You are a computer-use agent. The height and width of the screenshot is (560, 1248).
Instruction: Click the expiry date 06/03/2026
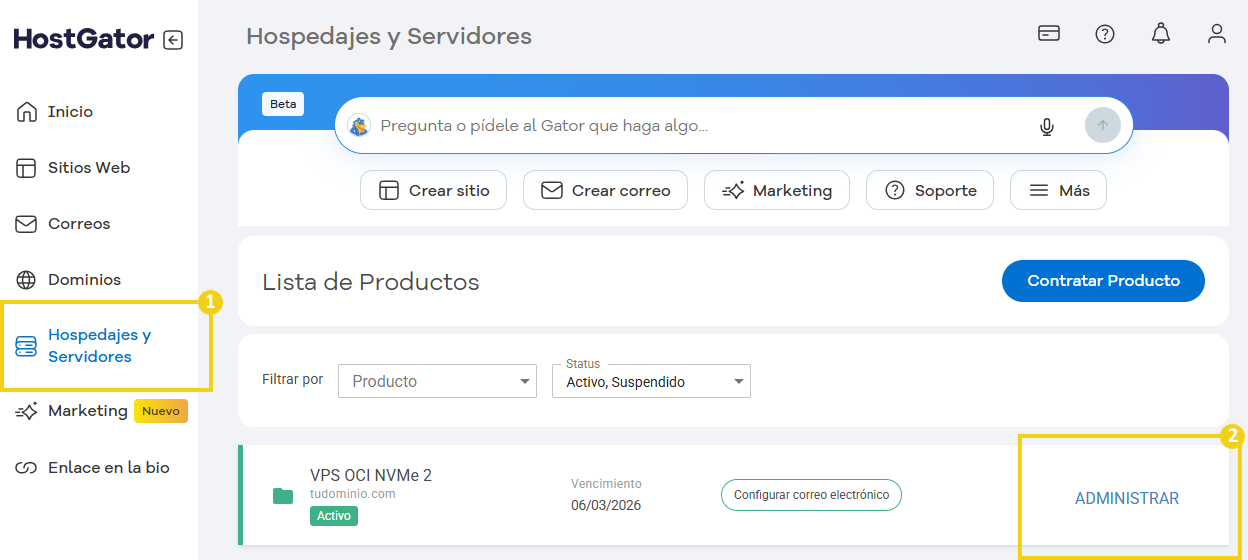click(606, 505)
